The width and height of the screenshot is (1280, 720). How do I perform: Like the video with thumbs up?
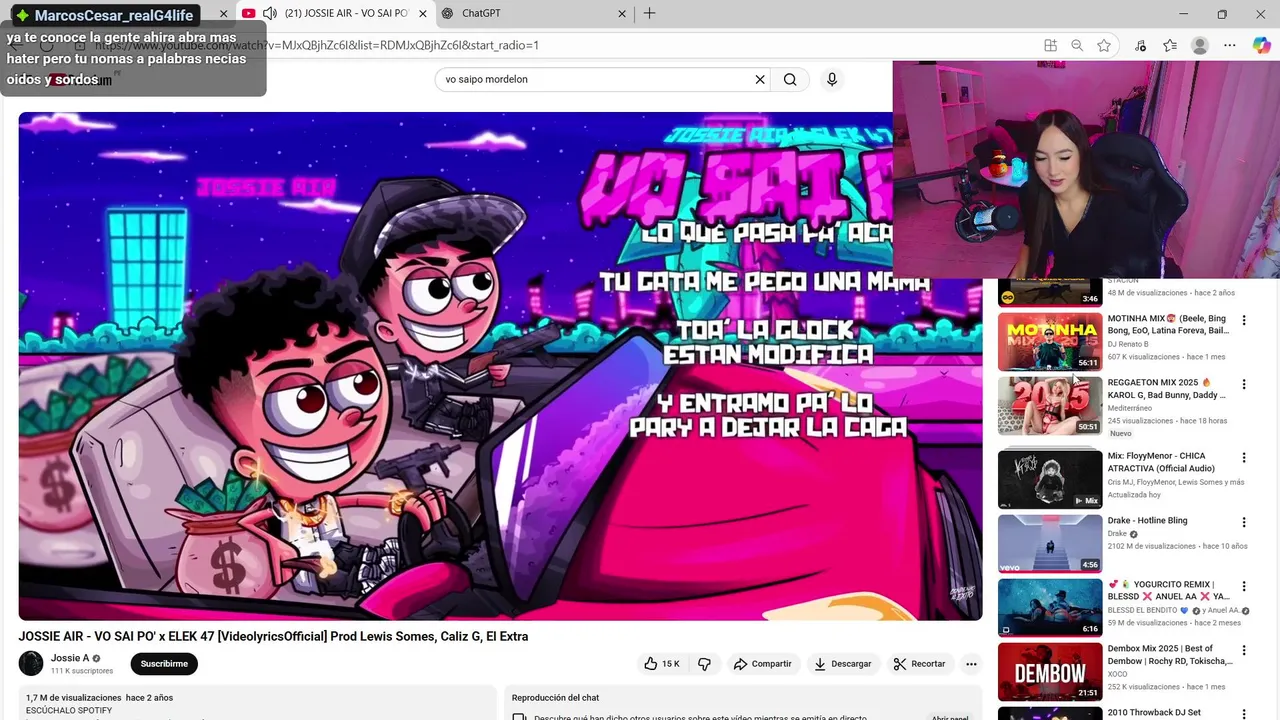(662, 664)
